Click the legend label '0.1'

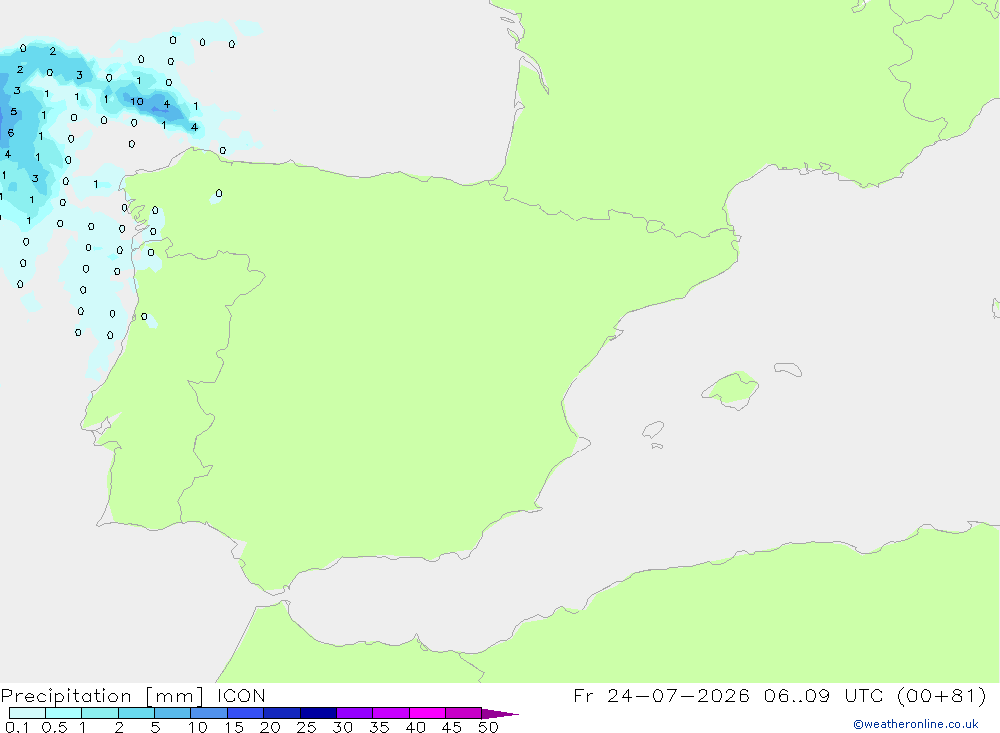pyautogui.click(x=17, y=727)
